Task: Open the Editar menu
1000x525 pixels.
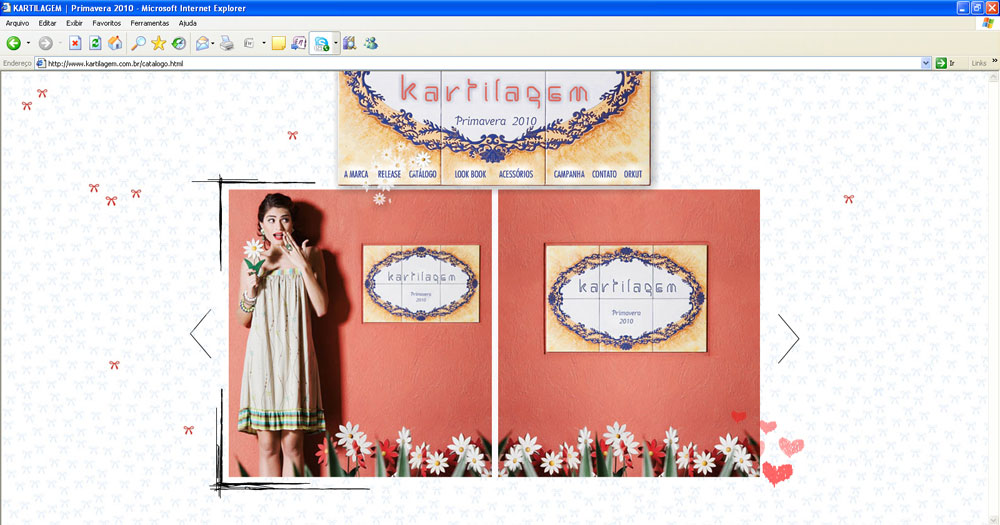Action: [x=47, y=23]
